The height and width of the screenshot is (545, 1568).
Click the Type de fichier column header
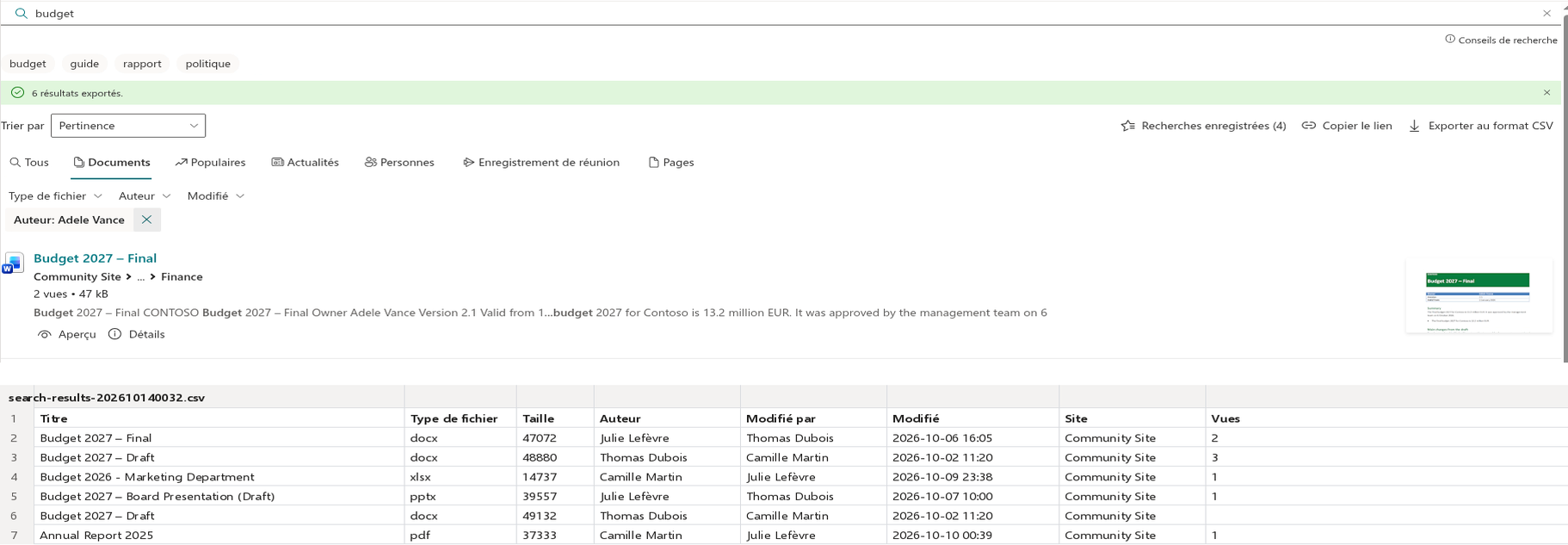coord(460,418)
